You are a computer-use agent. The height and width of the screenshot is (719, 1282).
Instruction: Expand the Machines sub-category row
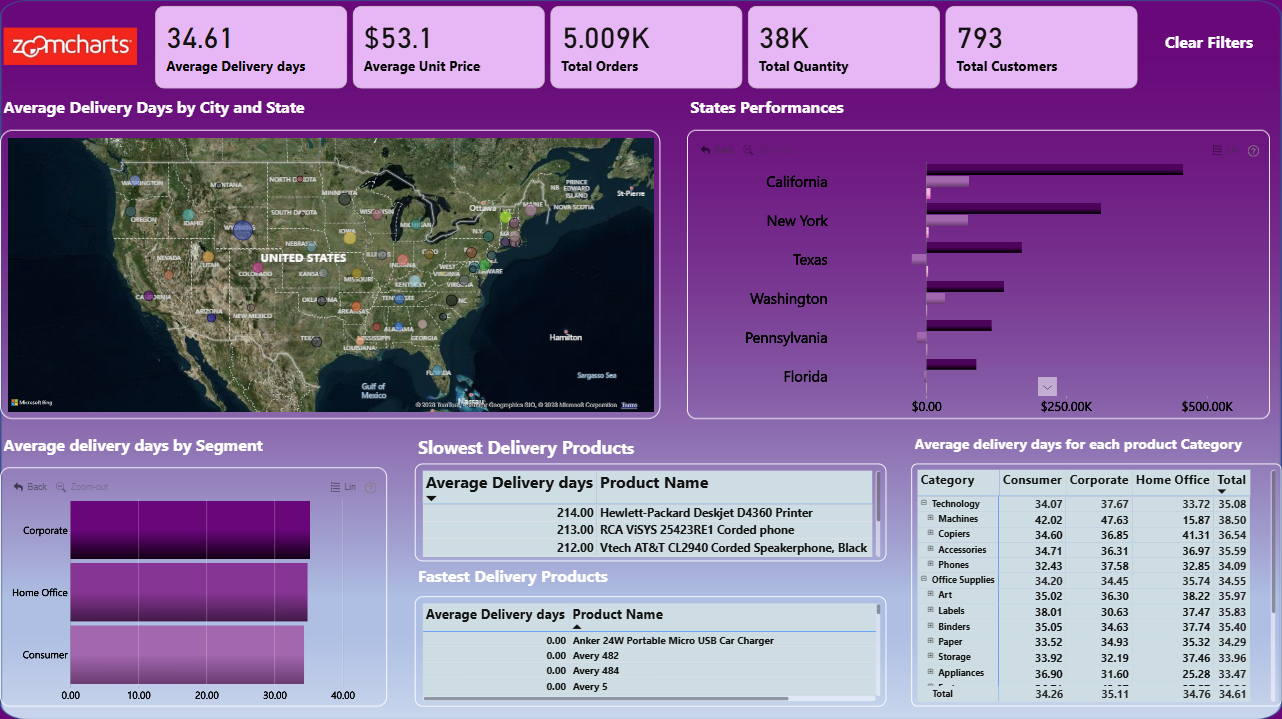pyautogui.click(x=930, y=519)
